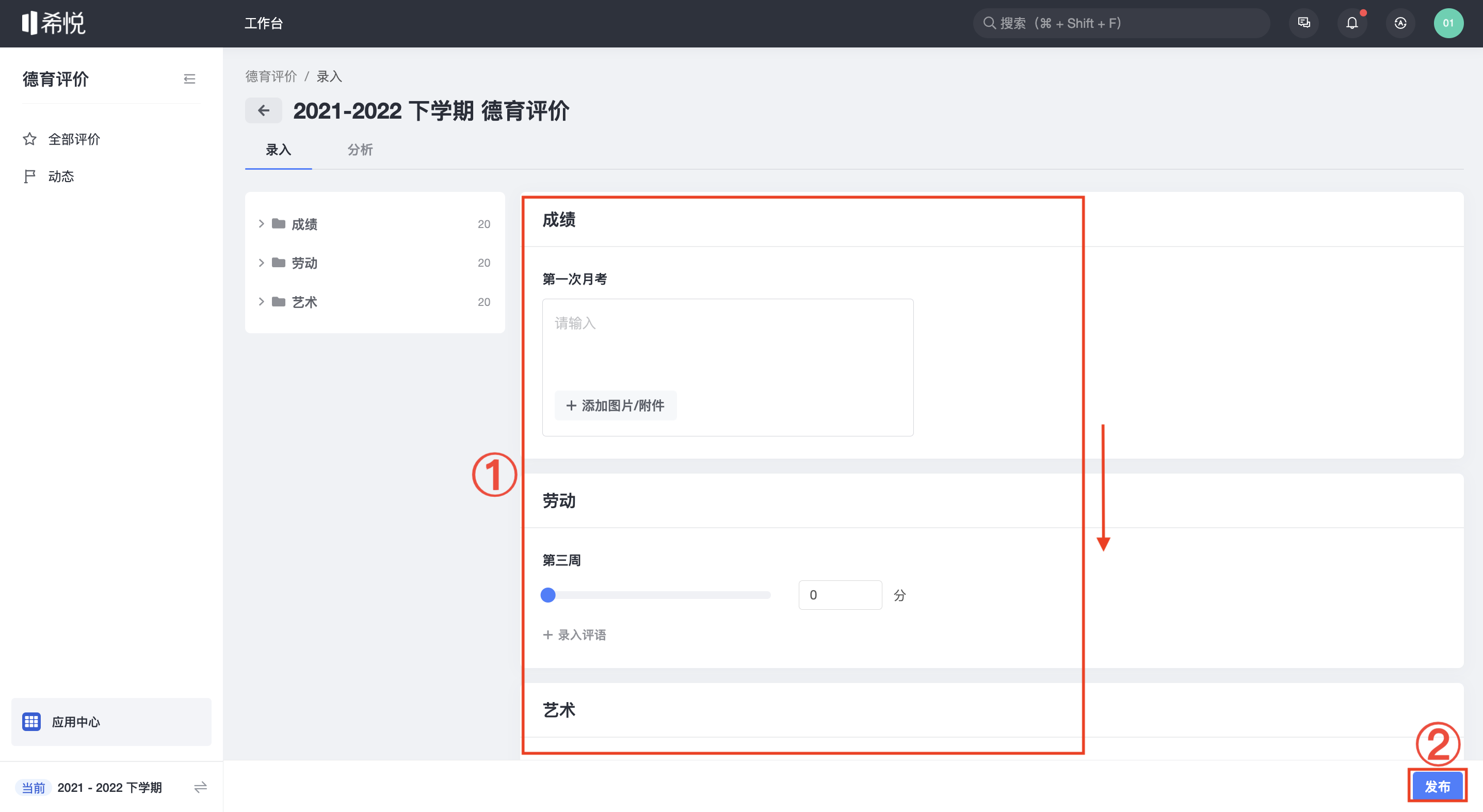Expand the 劳动 tree chevron

(262, 263)
